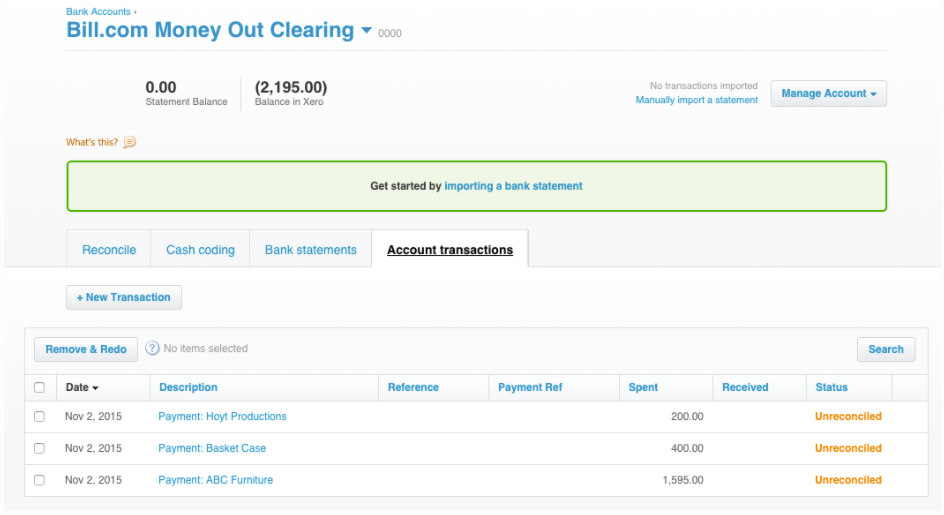Viewport: 944px width, 515px height.
Task: Click Unreconciled status for Hoyt Productions
Action: click(848, 416)
